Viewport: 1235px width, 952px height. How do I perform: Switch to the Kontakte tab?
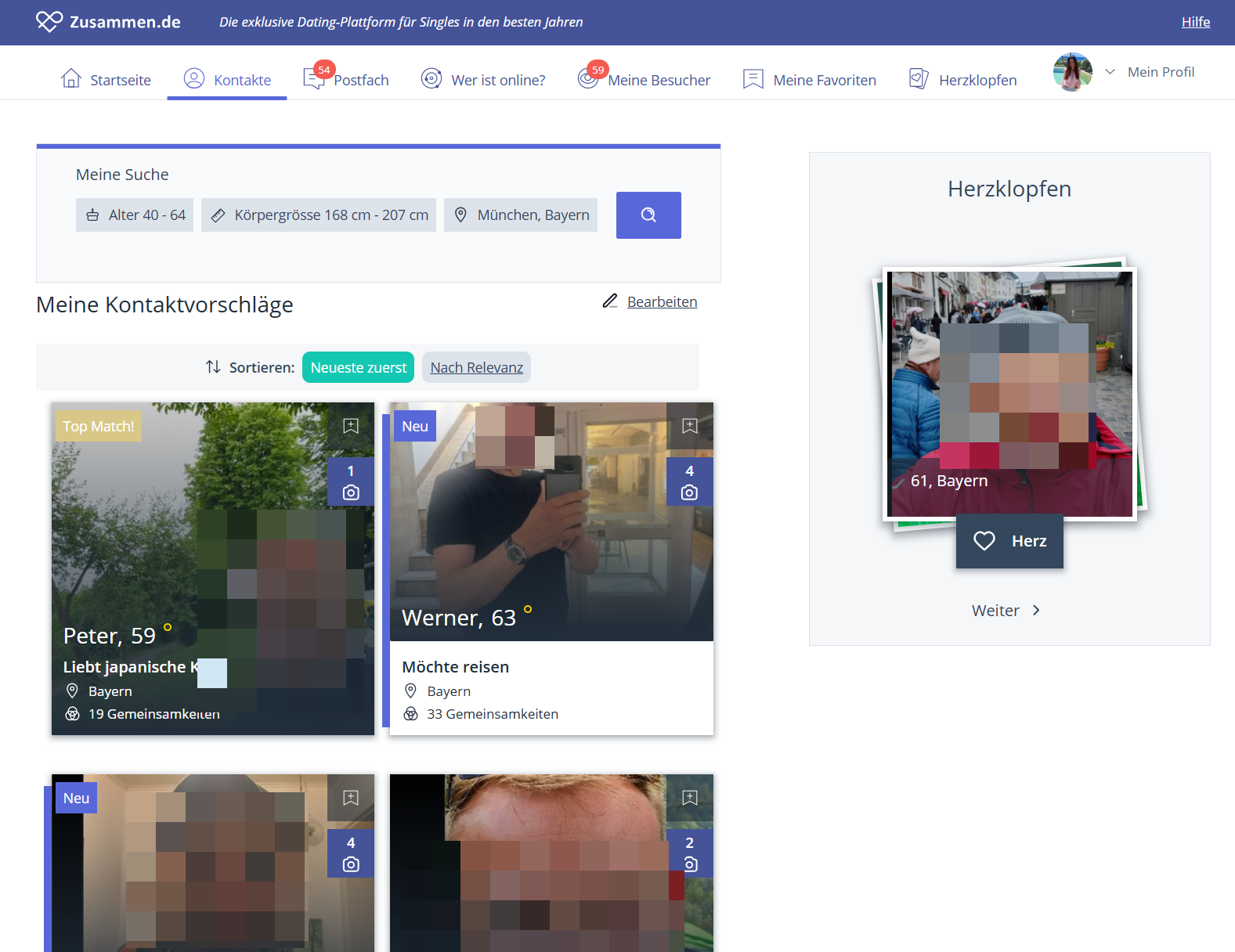[227, 80]
